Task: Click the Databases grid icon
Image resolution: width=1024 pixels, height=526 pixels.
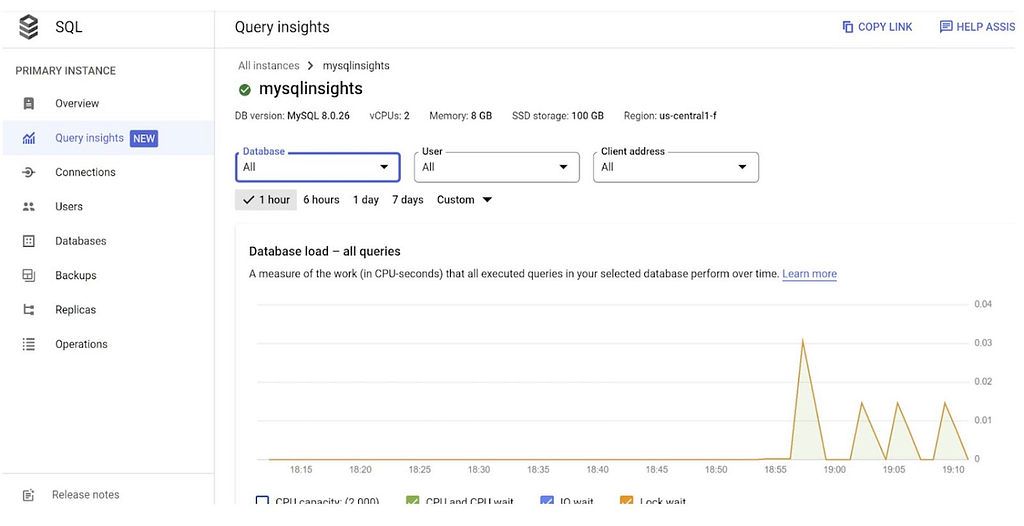Action: coord(29,241)
